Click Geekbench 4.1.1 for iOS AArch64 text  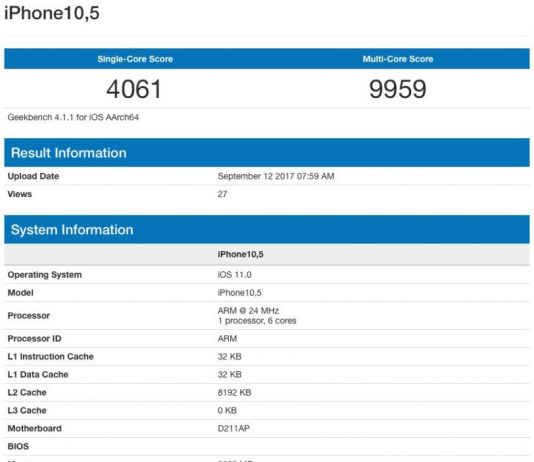pos(73,117)
